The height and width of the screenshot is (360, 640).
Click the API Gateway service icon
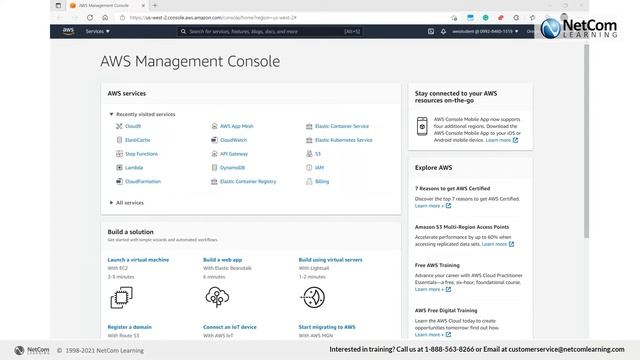tap(214, 154)
